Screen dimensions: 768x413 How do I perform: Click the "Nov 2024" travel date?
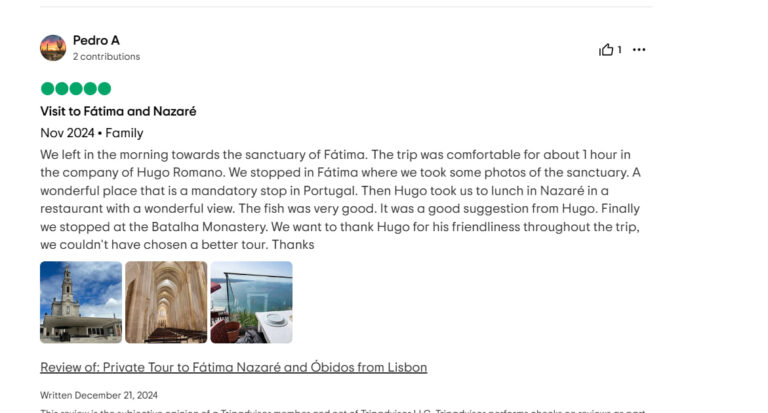click(67, 133)
